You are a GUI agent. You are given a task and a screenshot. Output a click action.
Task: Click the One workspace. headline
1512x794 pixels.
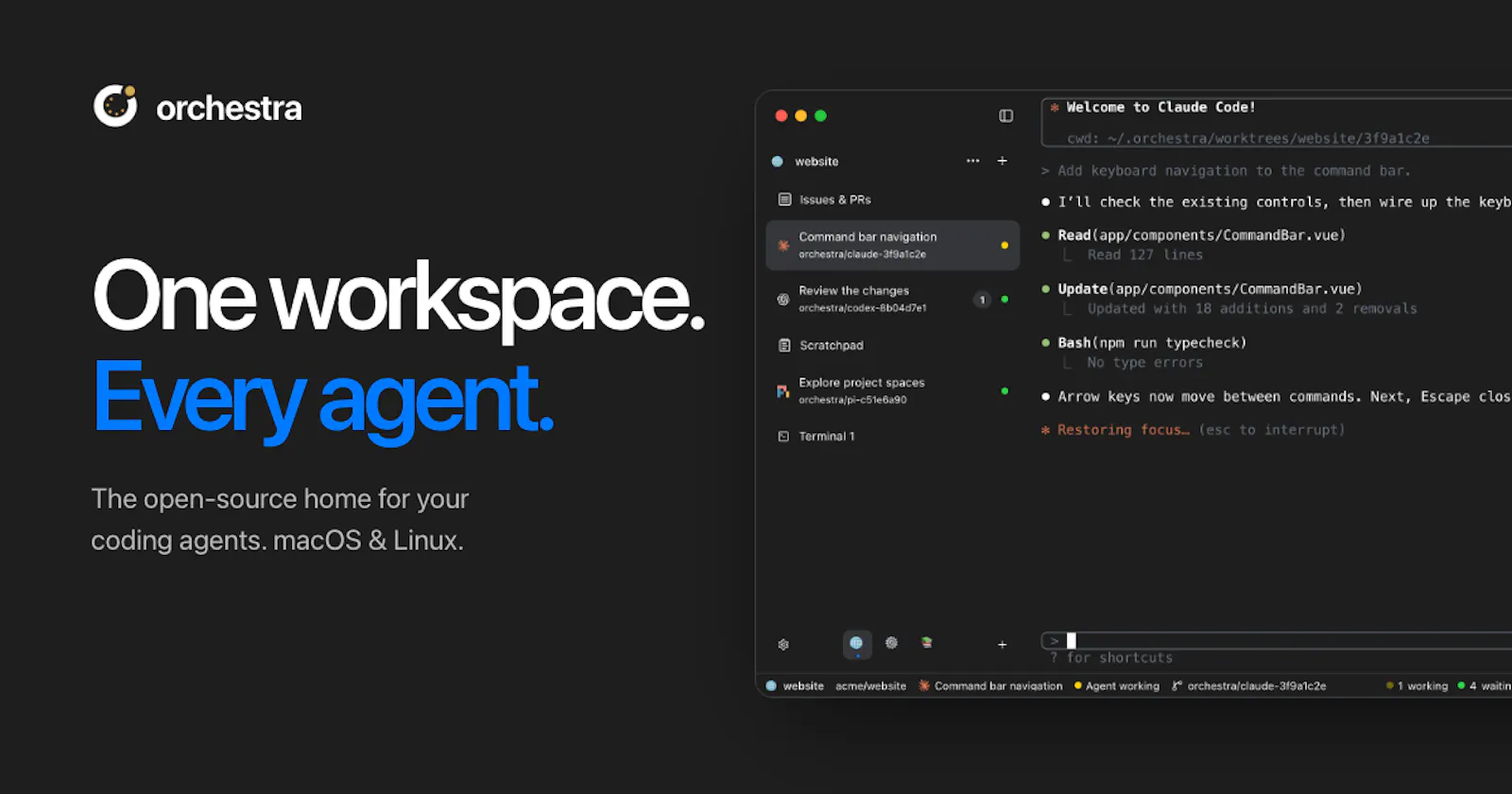point(399,297)
